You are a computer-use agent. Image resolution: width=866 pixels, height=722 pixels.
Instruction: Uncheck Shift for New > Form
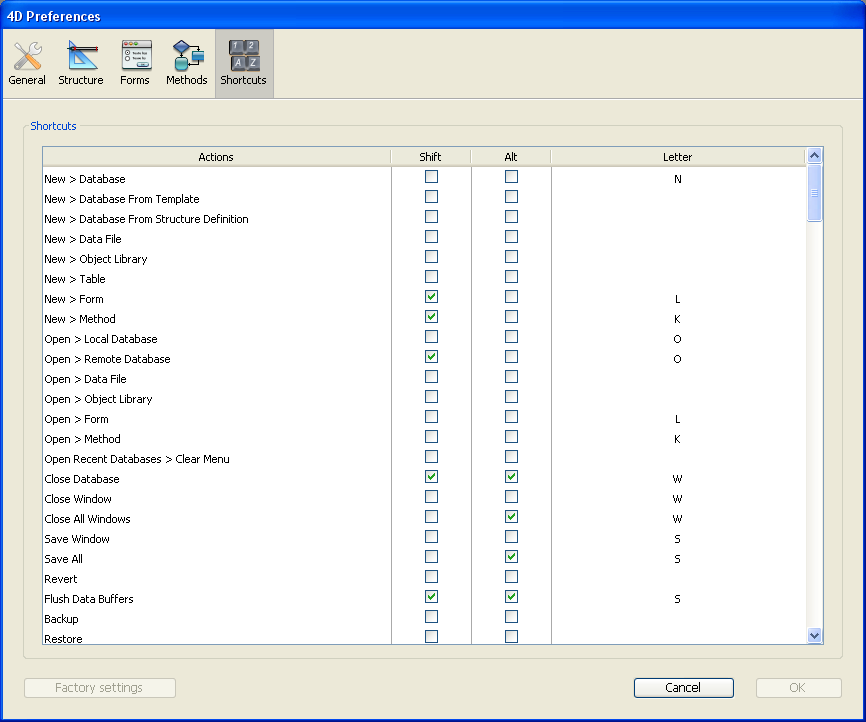pos(431,297)
